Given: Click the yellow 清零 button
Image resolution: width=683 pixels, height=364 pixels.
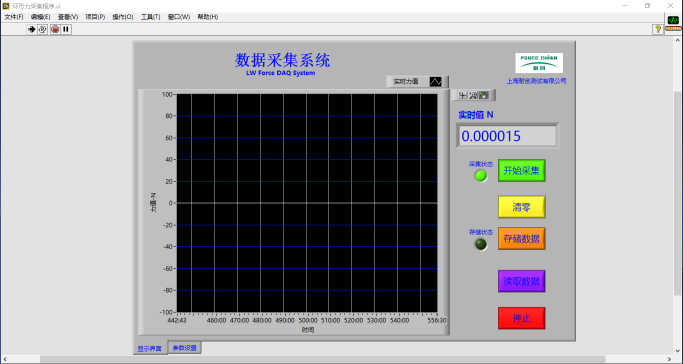Looking at the screenshot, I should coord(521,207).
